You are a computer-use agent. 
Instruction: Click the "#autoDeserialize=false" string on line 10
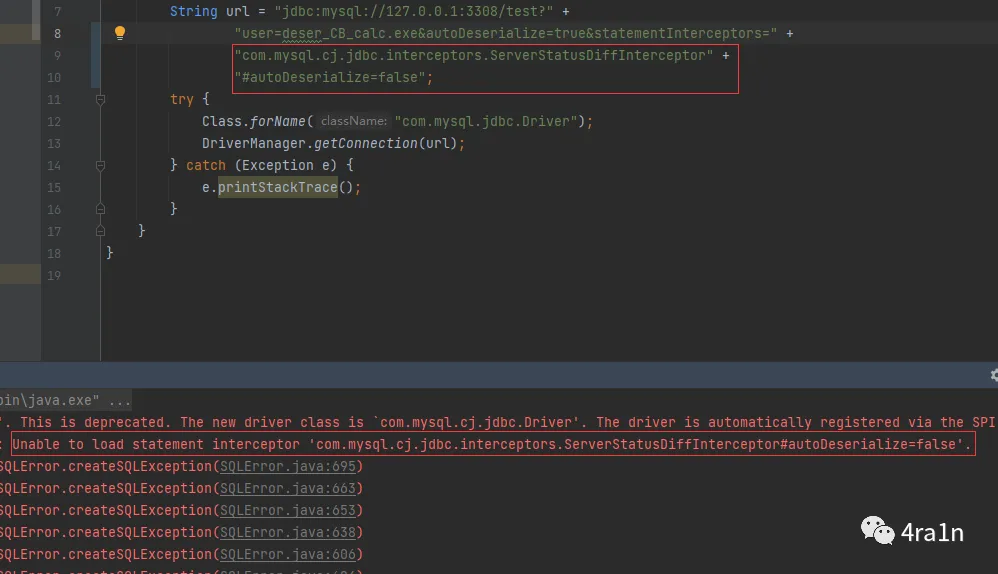pyautogui.click(x=333, y=78)
